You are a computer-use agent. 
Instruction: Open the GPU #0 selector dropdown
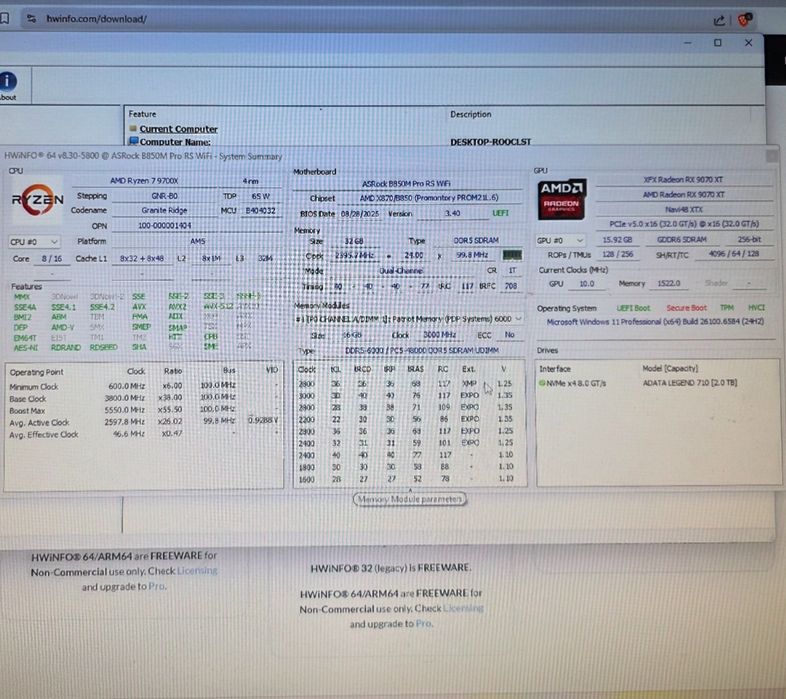(560, 241)
